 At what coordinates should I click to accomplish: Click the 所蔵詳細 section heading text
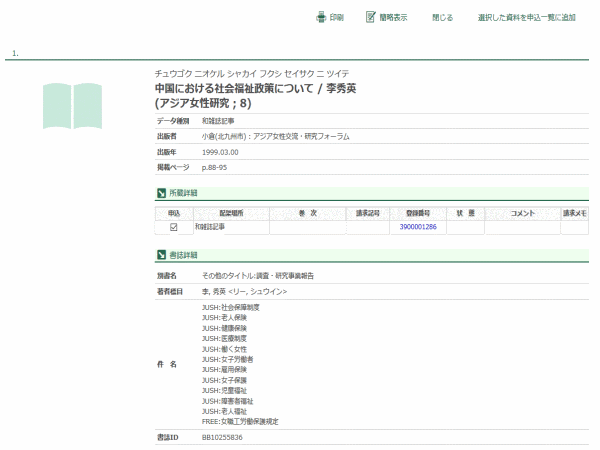tap(183, 193)
